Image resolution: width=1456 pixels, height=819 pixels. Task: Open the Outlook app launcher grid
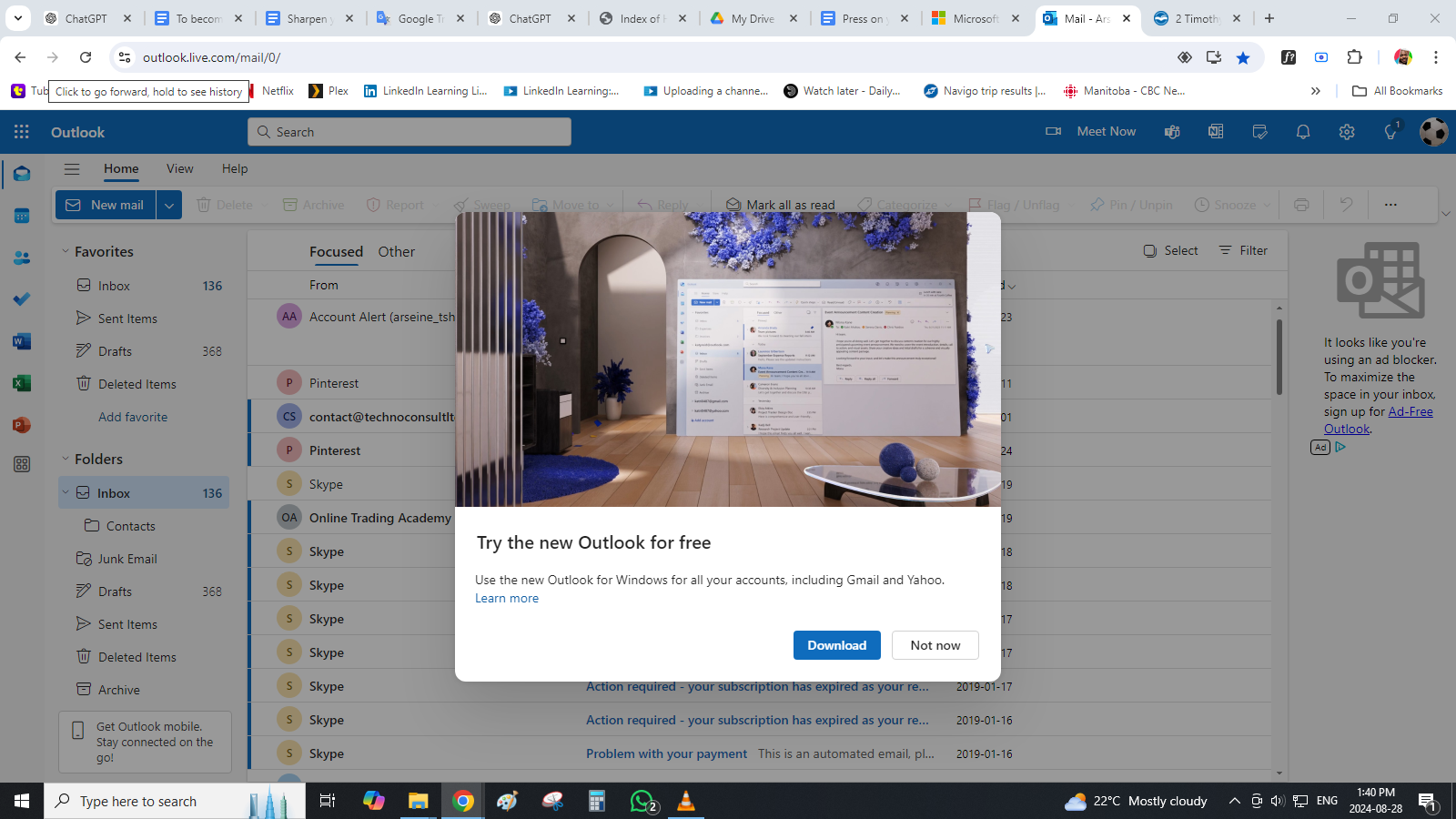pos(22,132)
